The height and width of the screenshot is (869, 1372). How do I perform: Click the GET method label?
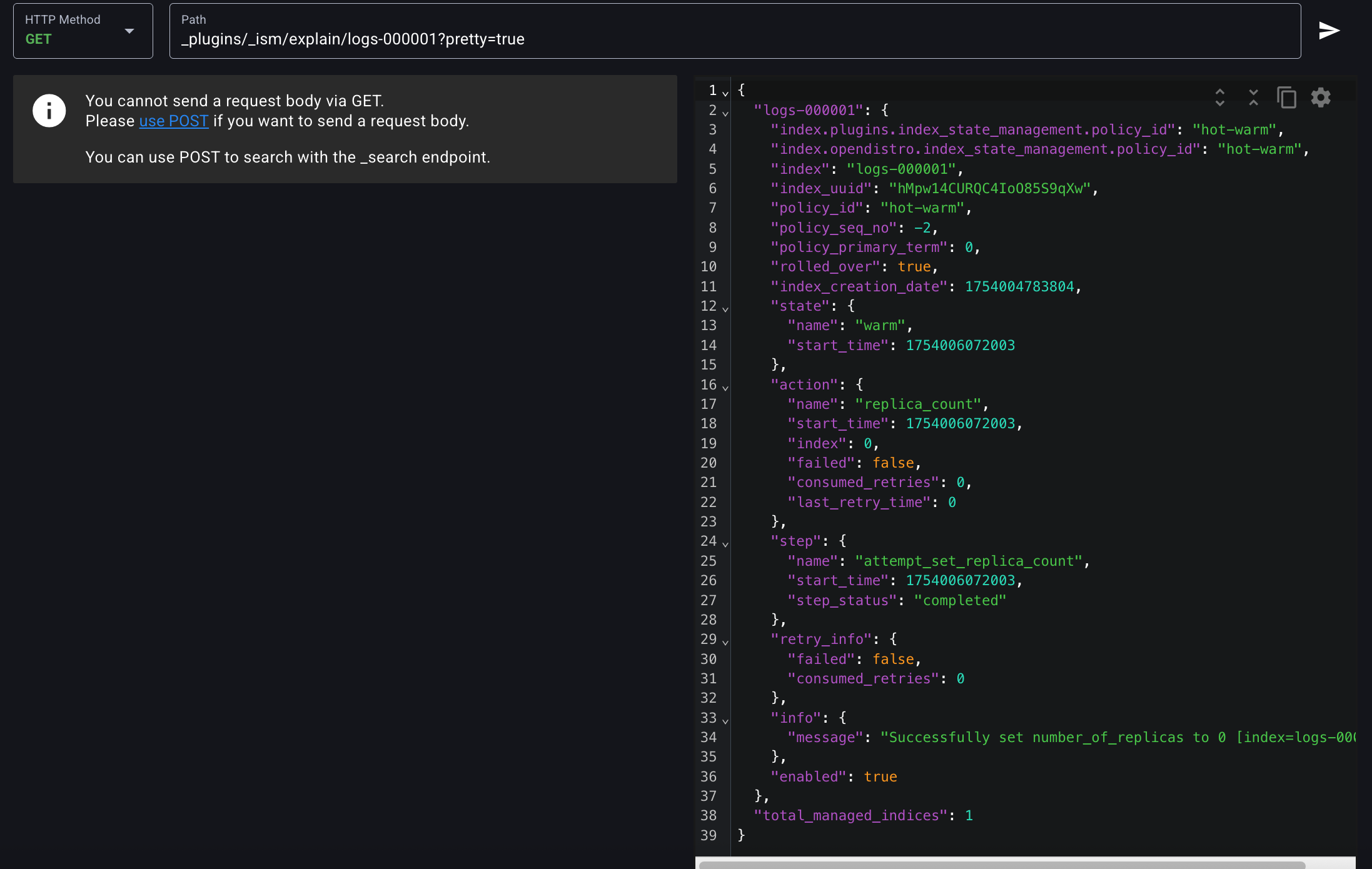pos(38,39)
